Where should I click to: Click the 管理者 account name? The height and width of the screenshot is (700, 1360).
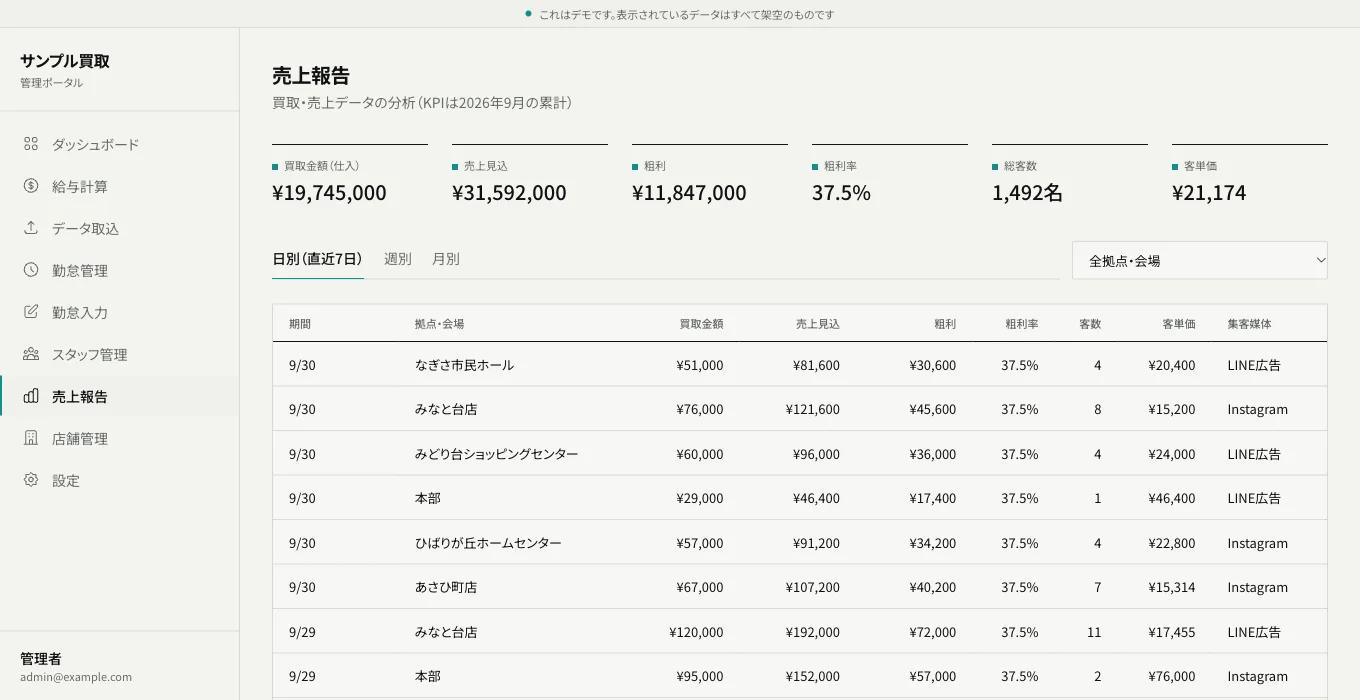pos(41,658)
